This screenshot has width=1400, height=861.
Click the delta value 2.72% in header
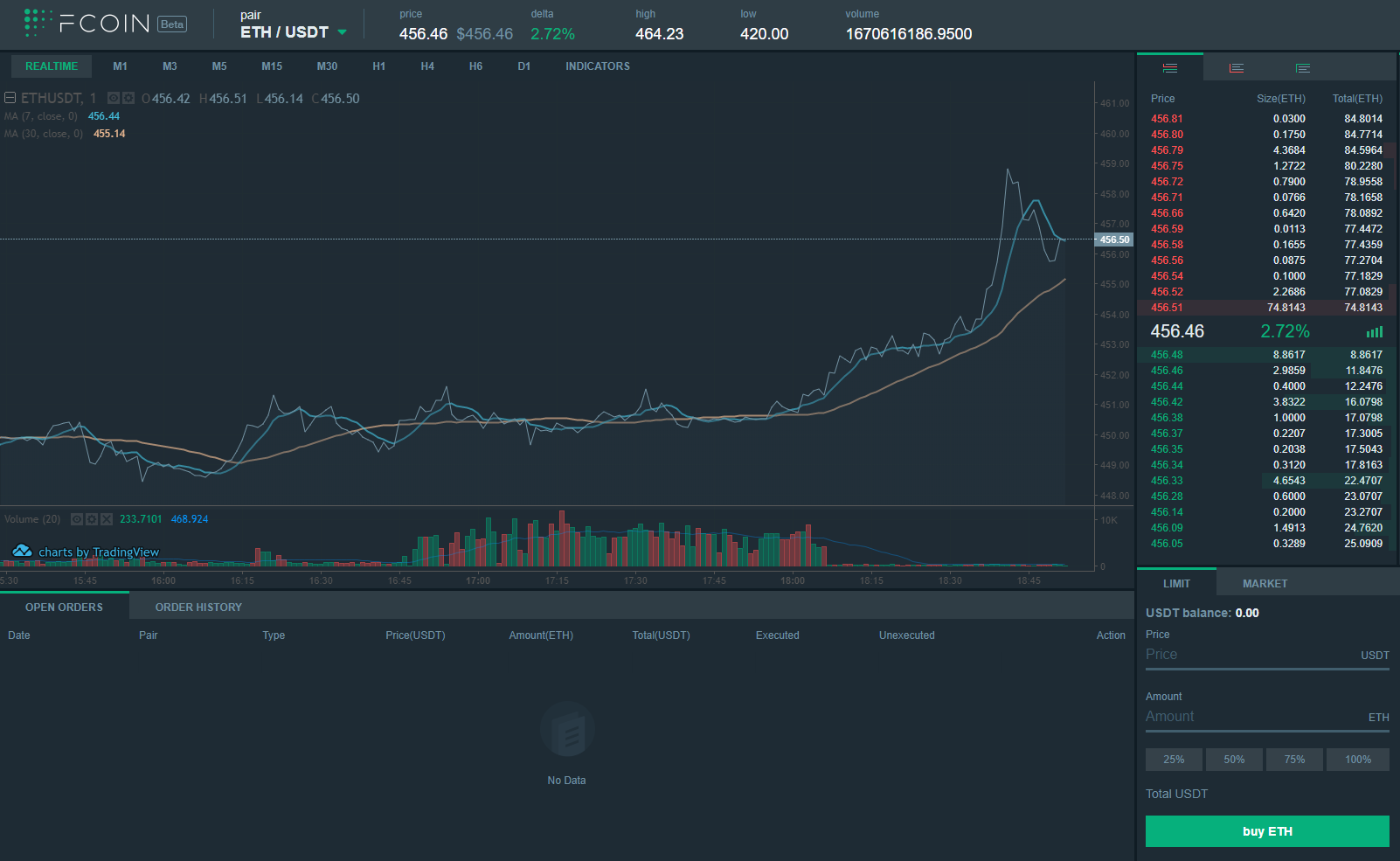click(x=553, y=34)
